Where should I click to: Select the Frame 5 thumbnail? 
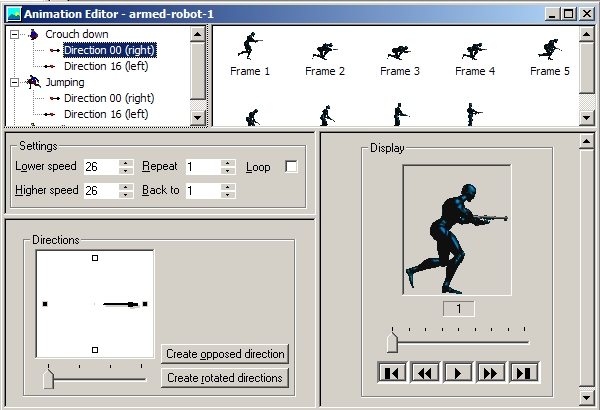click(550, 50)
